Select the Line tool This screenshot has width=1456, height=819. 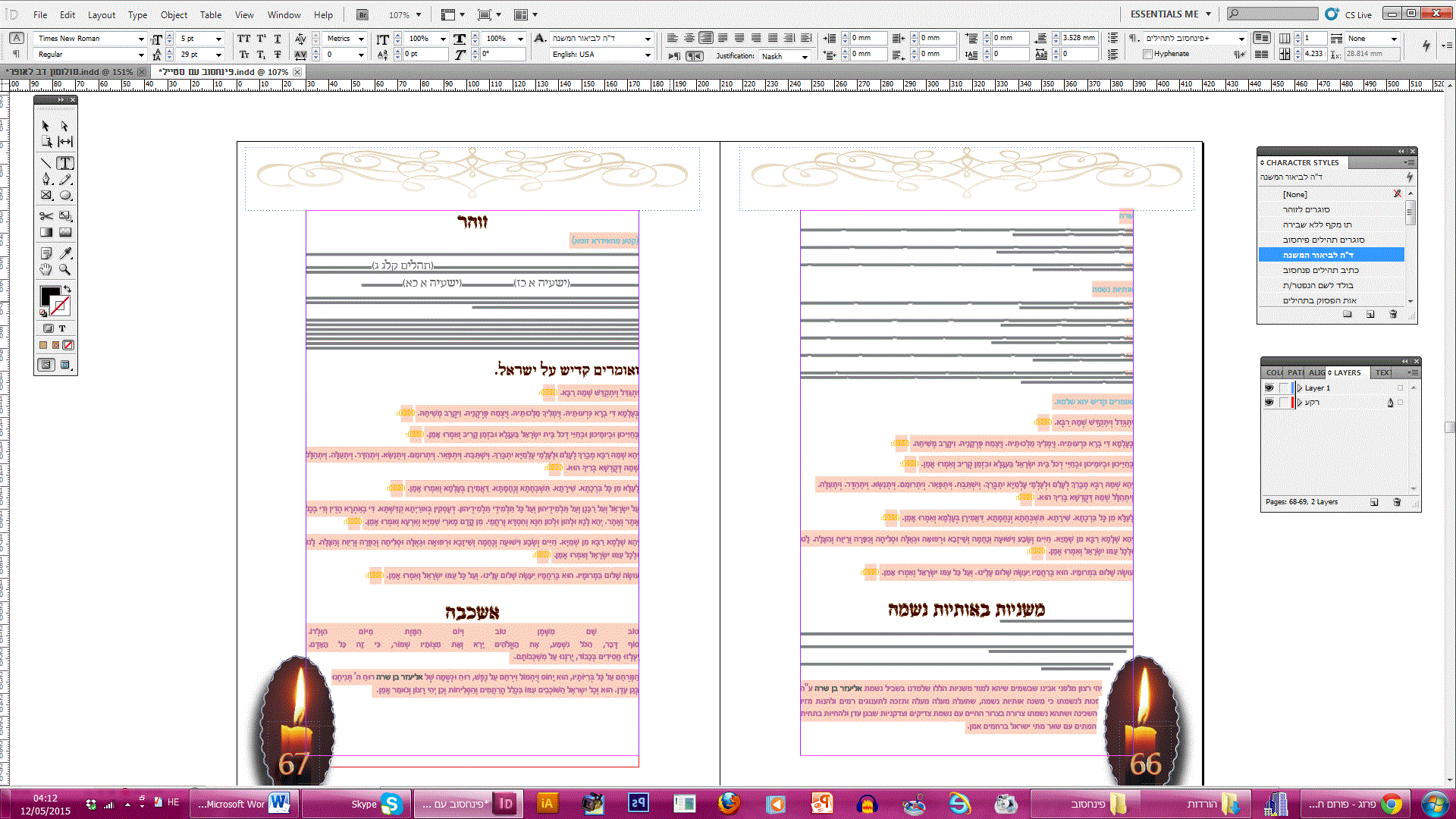point(46,163)
